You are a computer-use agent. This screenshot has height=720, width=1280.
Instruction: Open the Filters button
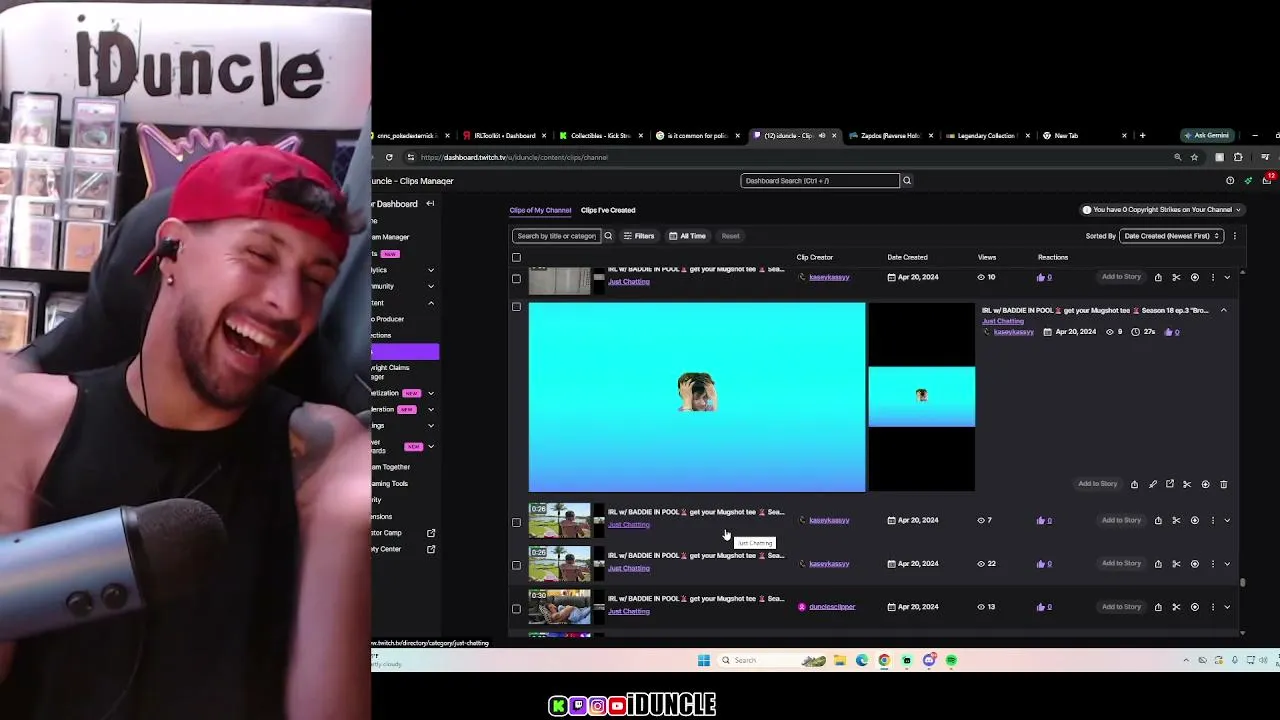638,236
